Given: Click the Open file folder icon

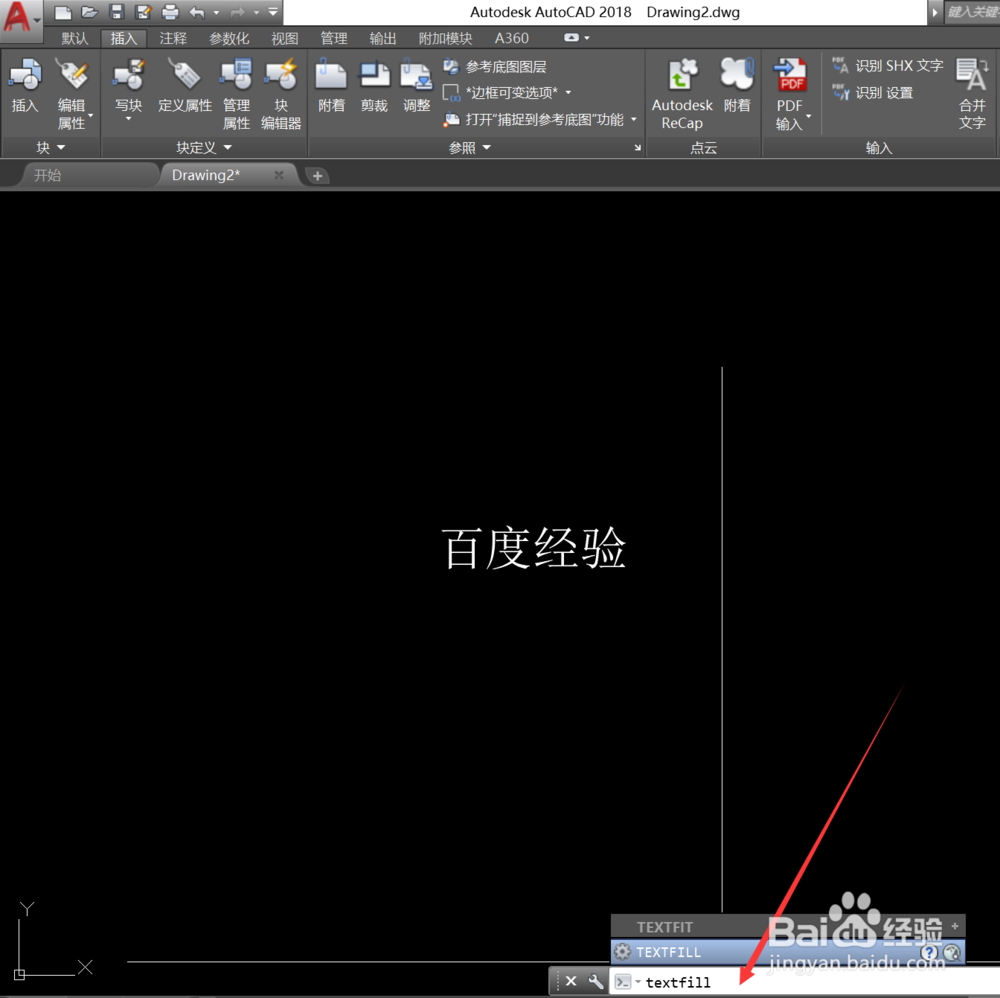Looking at the screenshot, I should [89, 11].
